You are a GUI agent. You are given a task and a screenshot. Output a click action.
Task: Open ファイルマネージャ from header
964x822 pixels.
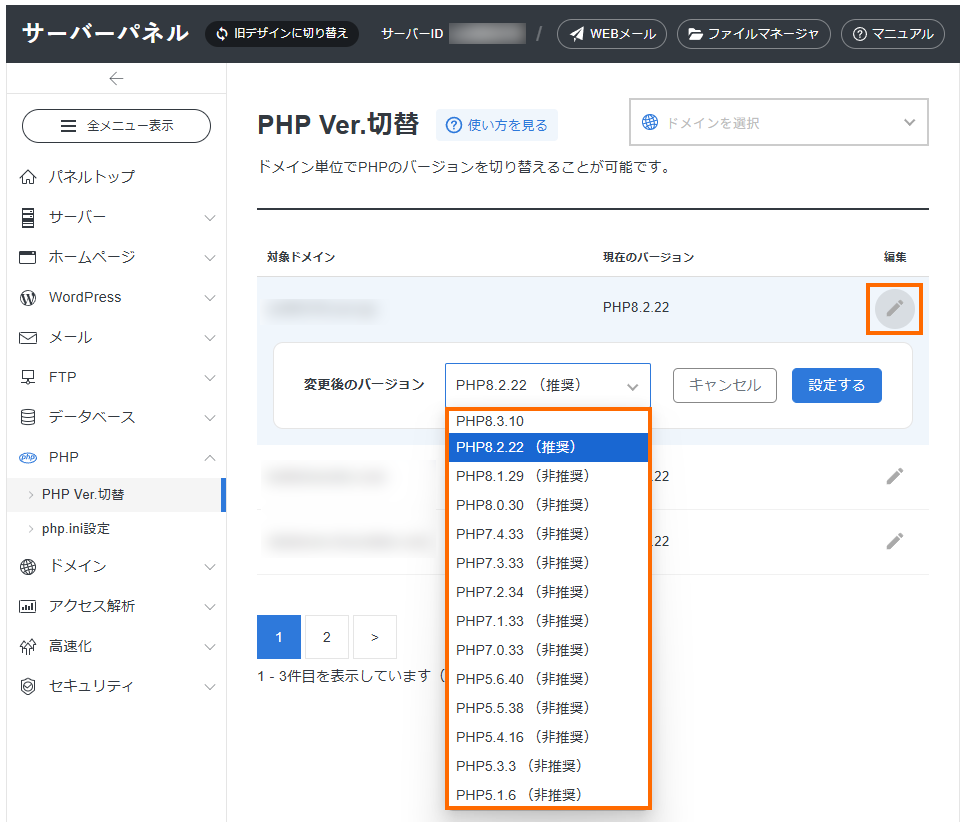pos(754,34)
